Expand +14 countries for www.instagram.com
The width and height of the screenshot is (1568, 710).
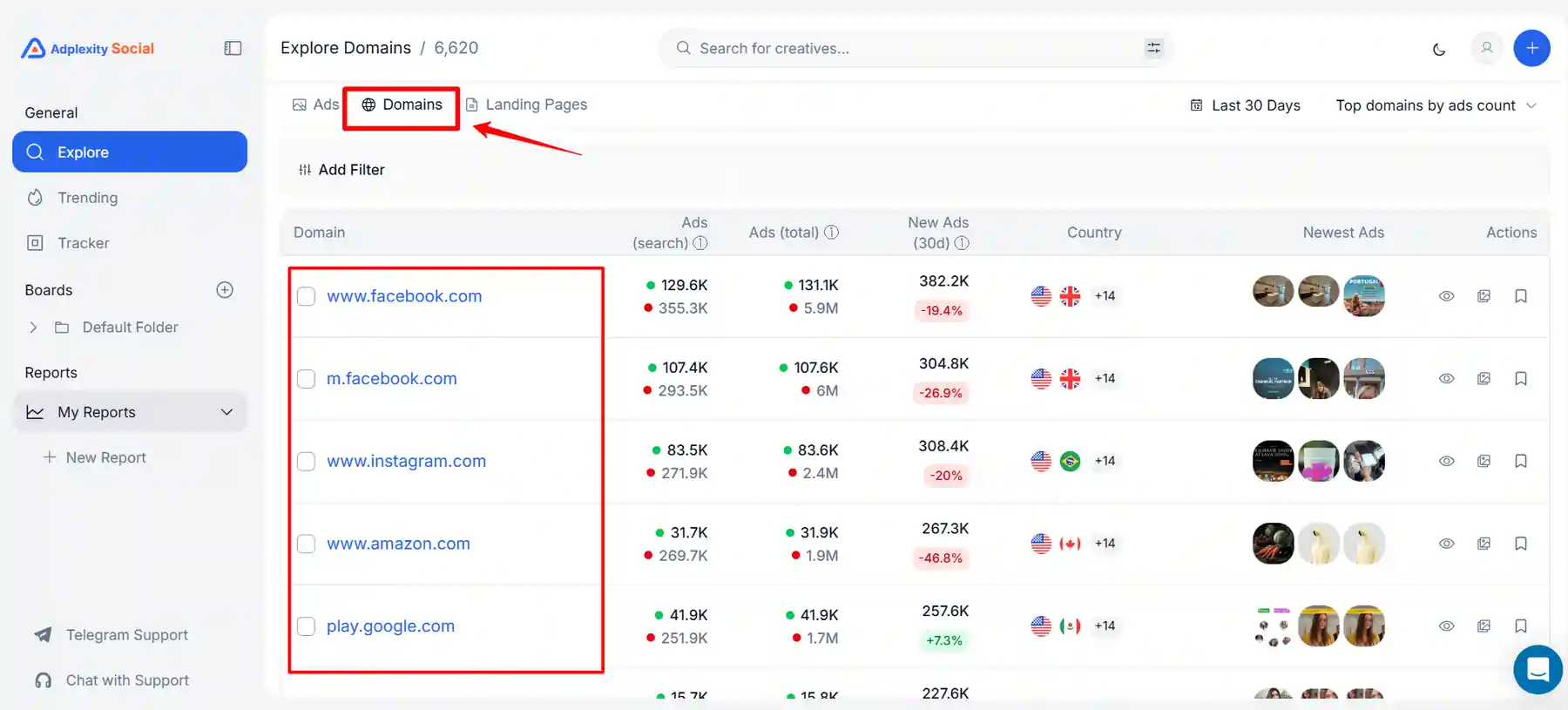pyautogui.click(x=1105, y=461)
